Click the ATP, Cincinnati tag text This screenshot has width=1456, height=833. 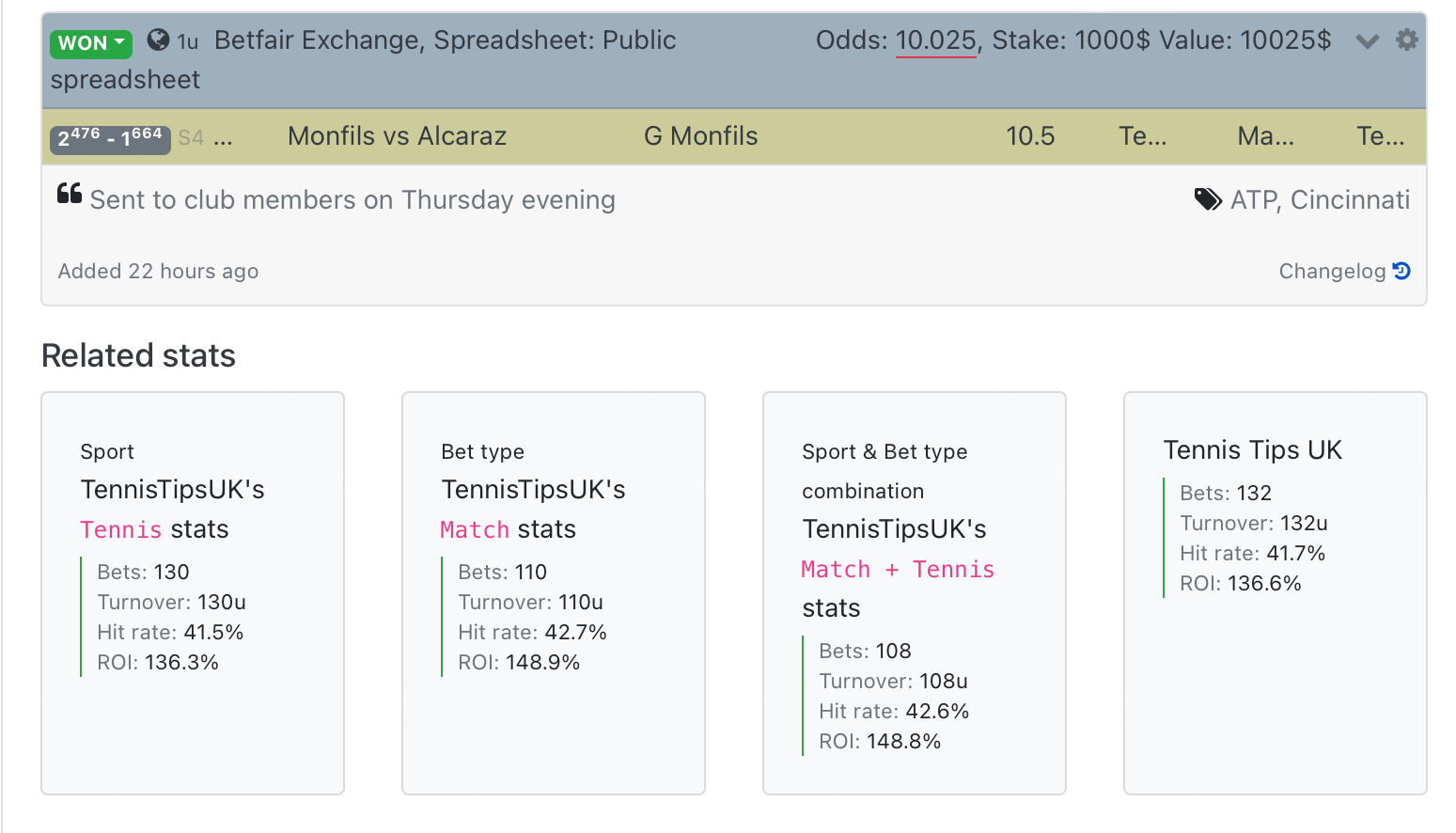click(x=1320, y=199)
